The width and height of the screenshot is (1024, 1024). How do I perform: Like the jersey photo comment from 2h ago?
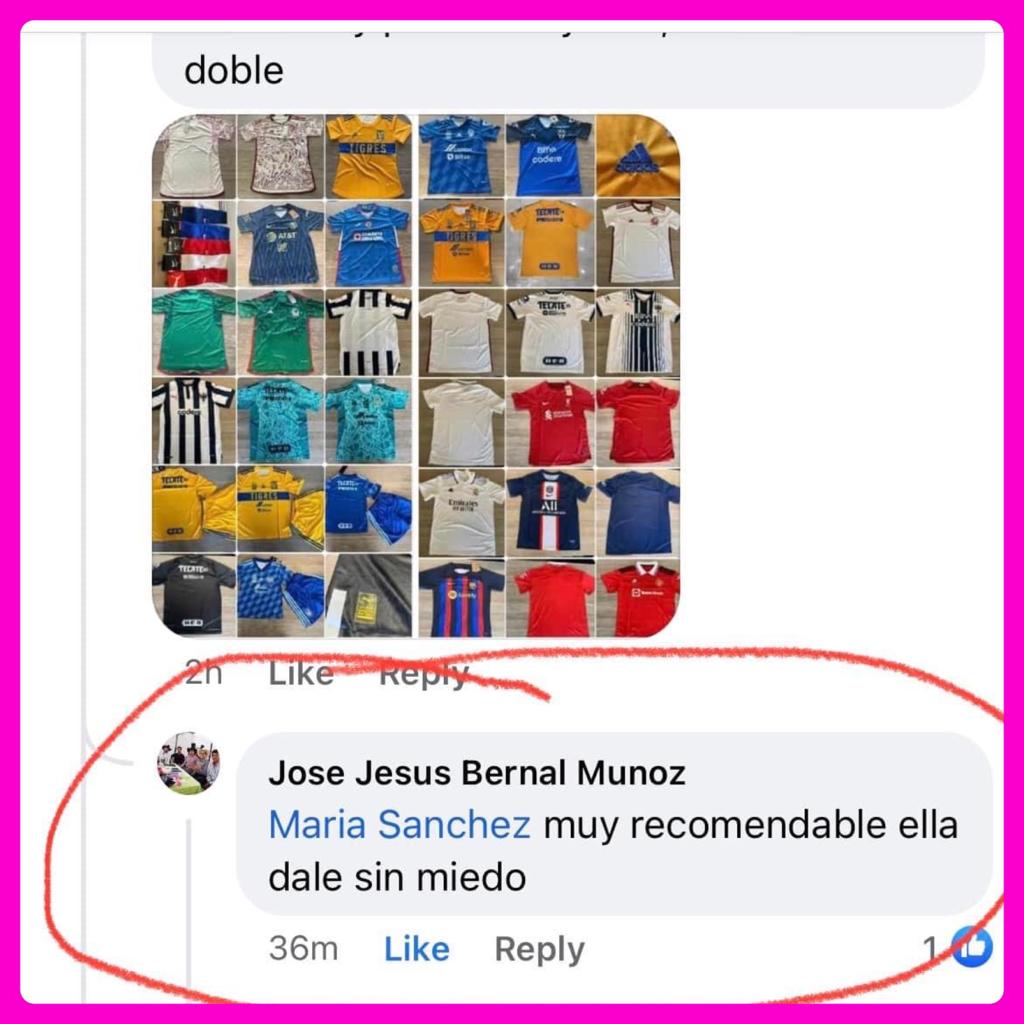[301, 673]
